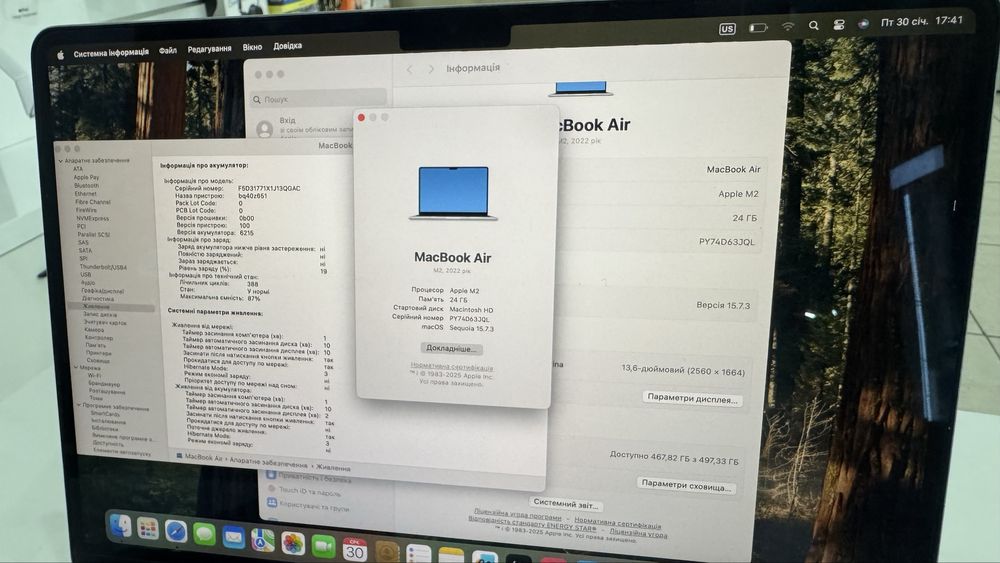Open the Файл menu
The height and width of the screenshot is (563, 1000).
click(x=168, y=50)
